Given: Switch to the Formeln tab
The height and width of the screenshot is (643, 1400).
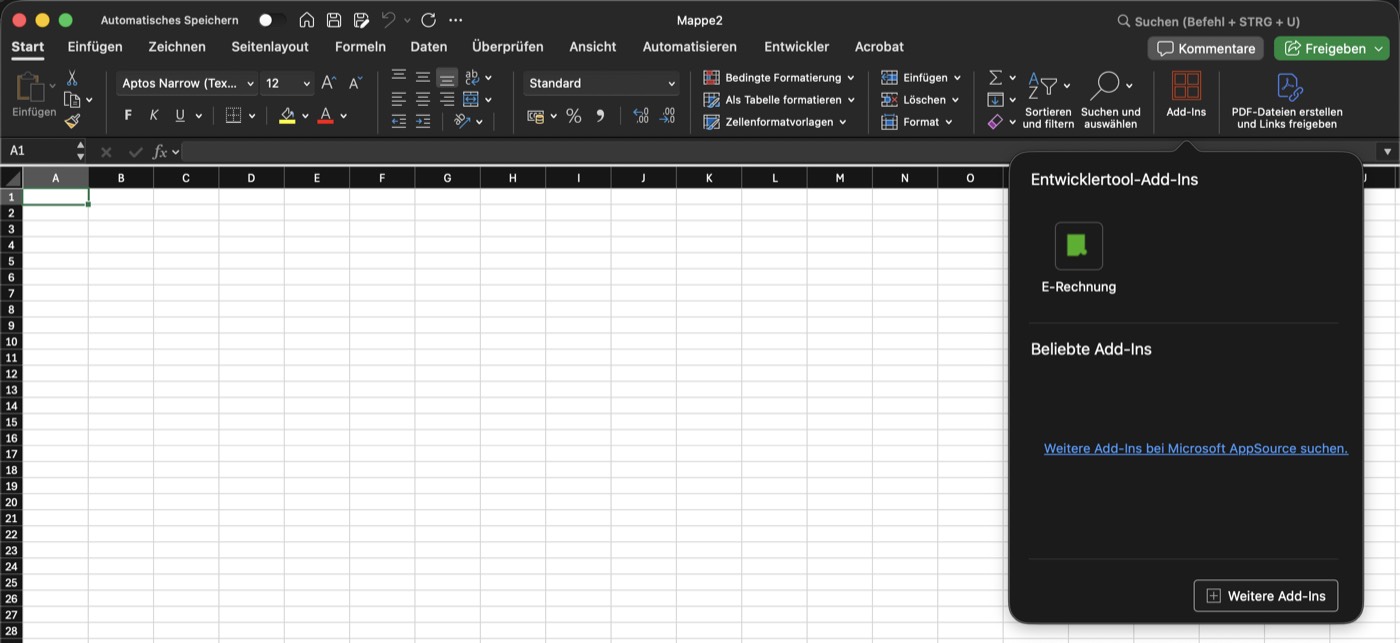Looking at the screenshot, I should pos(360,46).
